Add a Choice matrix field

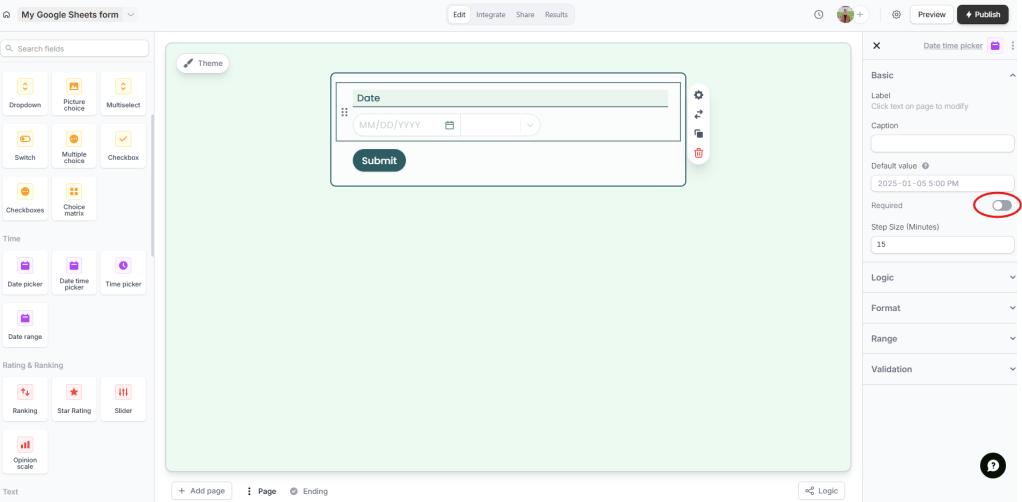[74, 198]
